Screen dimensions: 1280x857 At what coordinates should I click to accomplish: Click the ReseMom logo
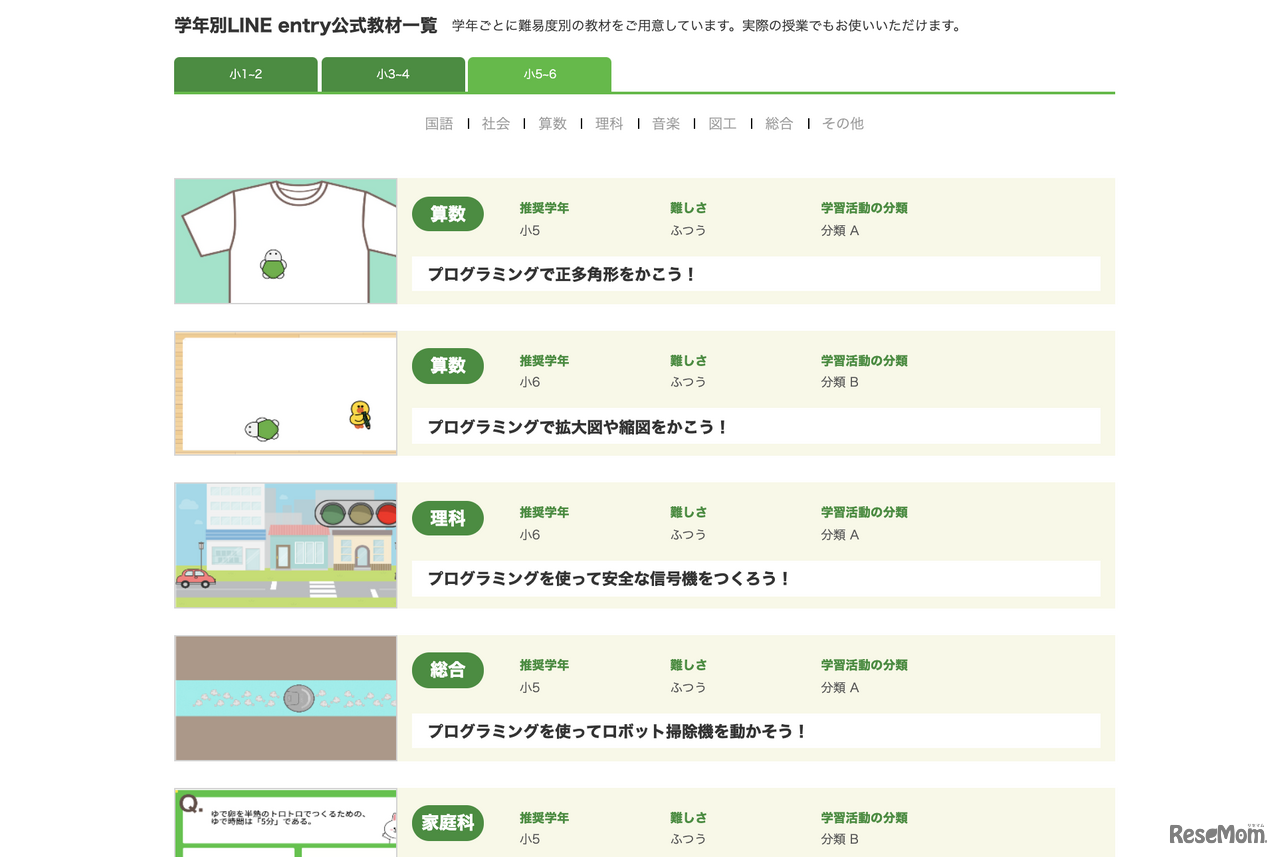1217,833
